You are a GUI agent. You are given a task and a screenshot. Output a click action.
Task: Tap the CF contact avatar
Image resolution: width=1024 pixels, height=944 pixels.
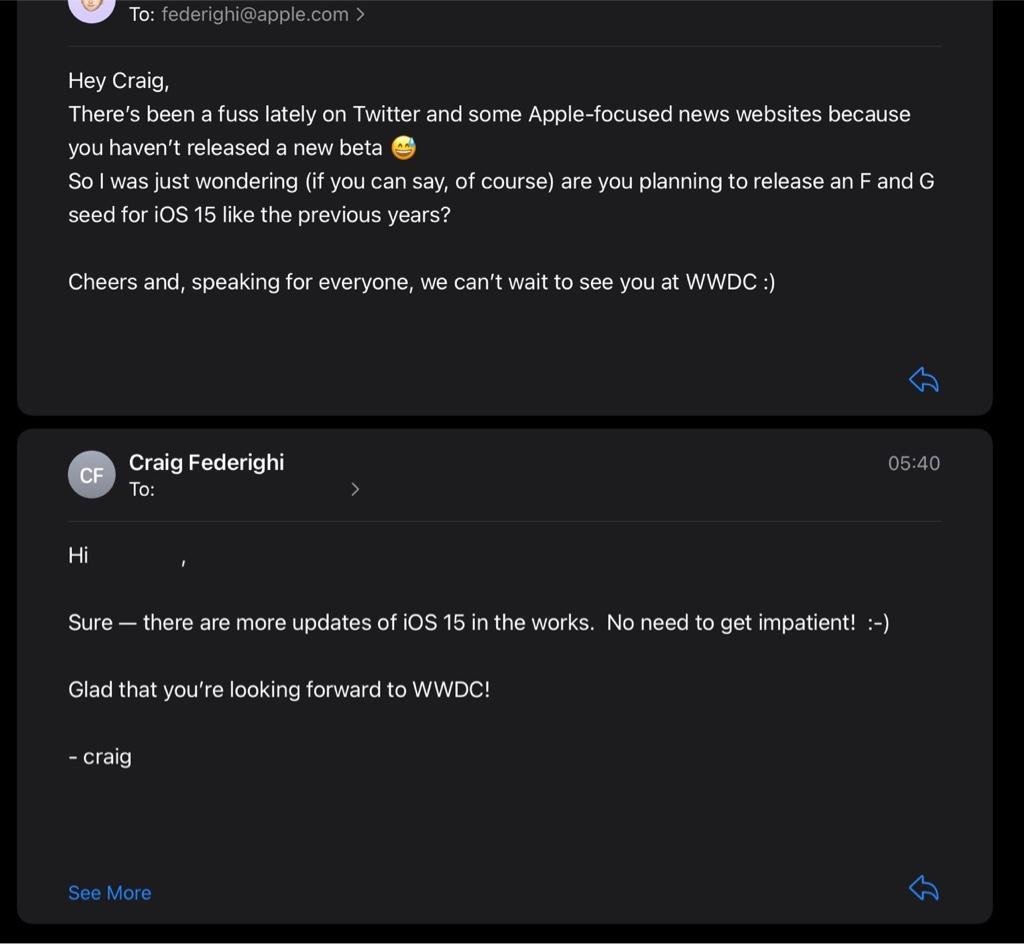pos(92,475)
